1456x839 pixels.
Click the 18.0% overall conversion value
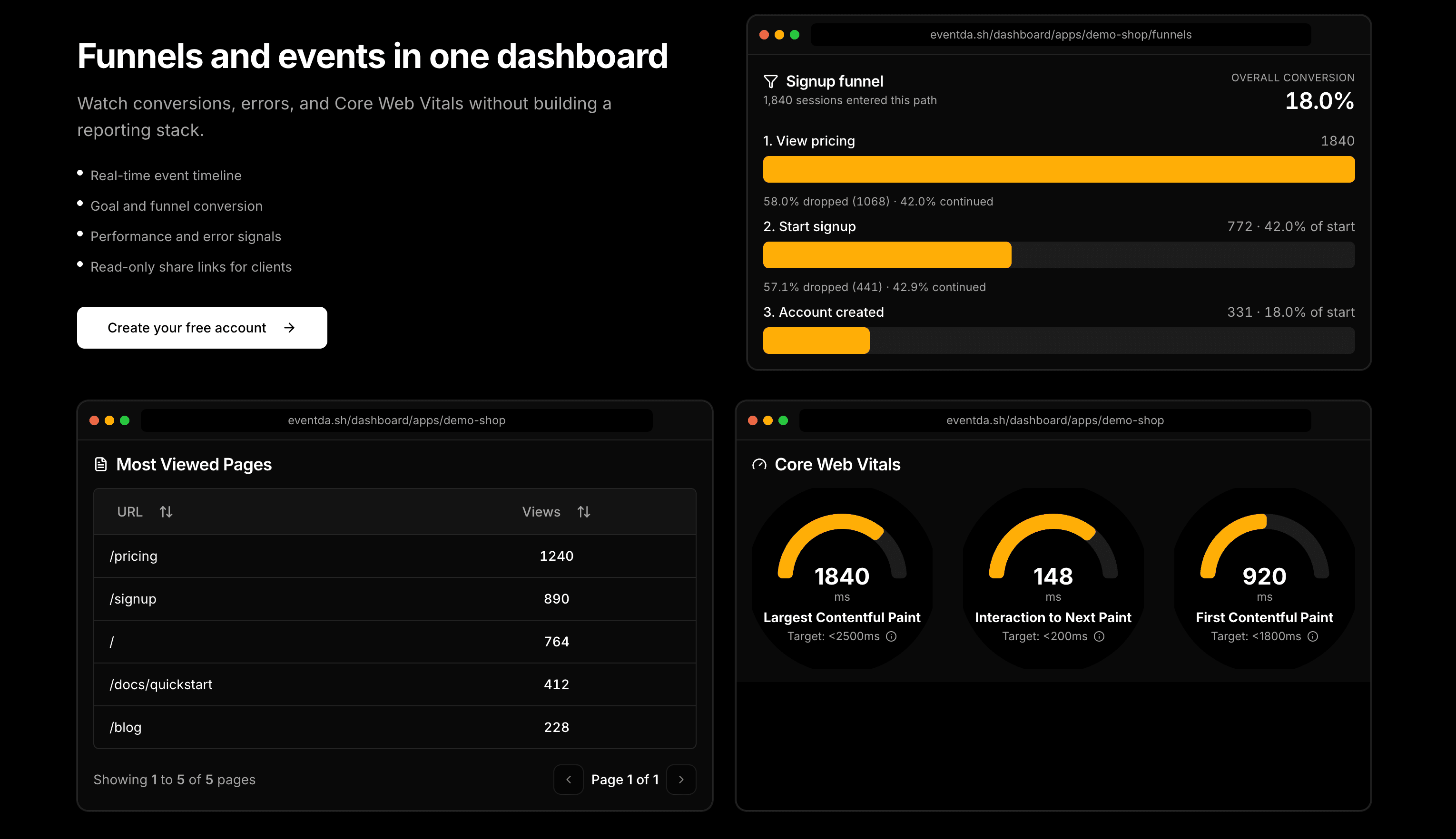click(x=1319, y=101)
